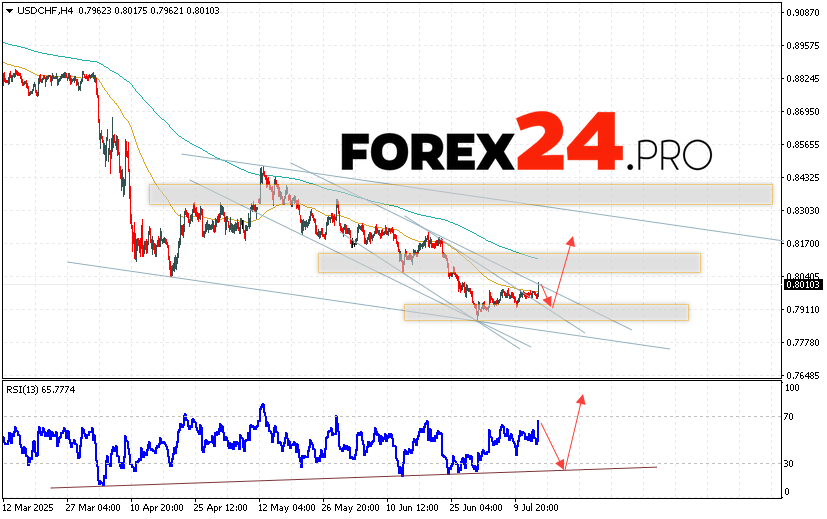Select the 12 Mar 2025 date marker
Viewport: 827px width, 519px height.
coord(30,508)
